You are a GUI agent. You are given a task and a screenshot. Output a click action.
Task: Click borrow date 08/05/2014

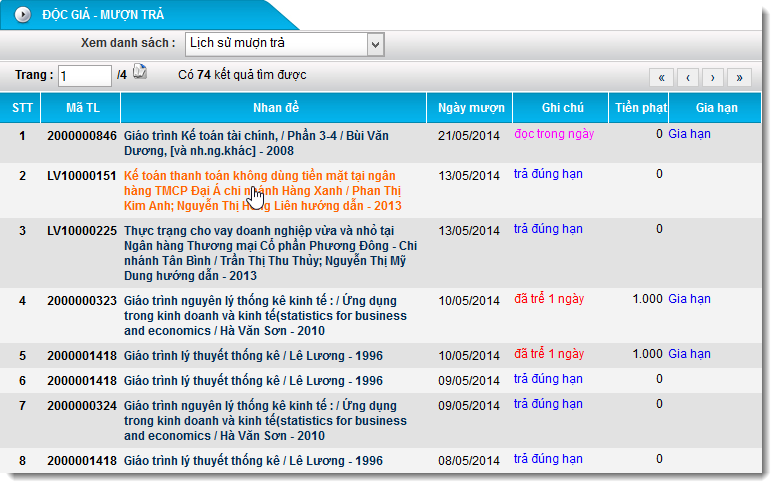click(469, 461)
